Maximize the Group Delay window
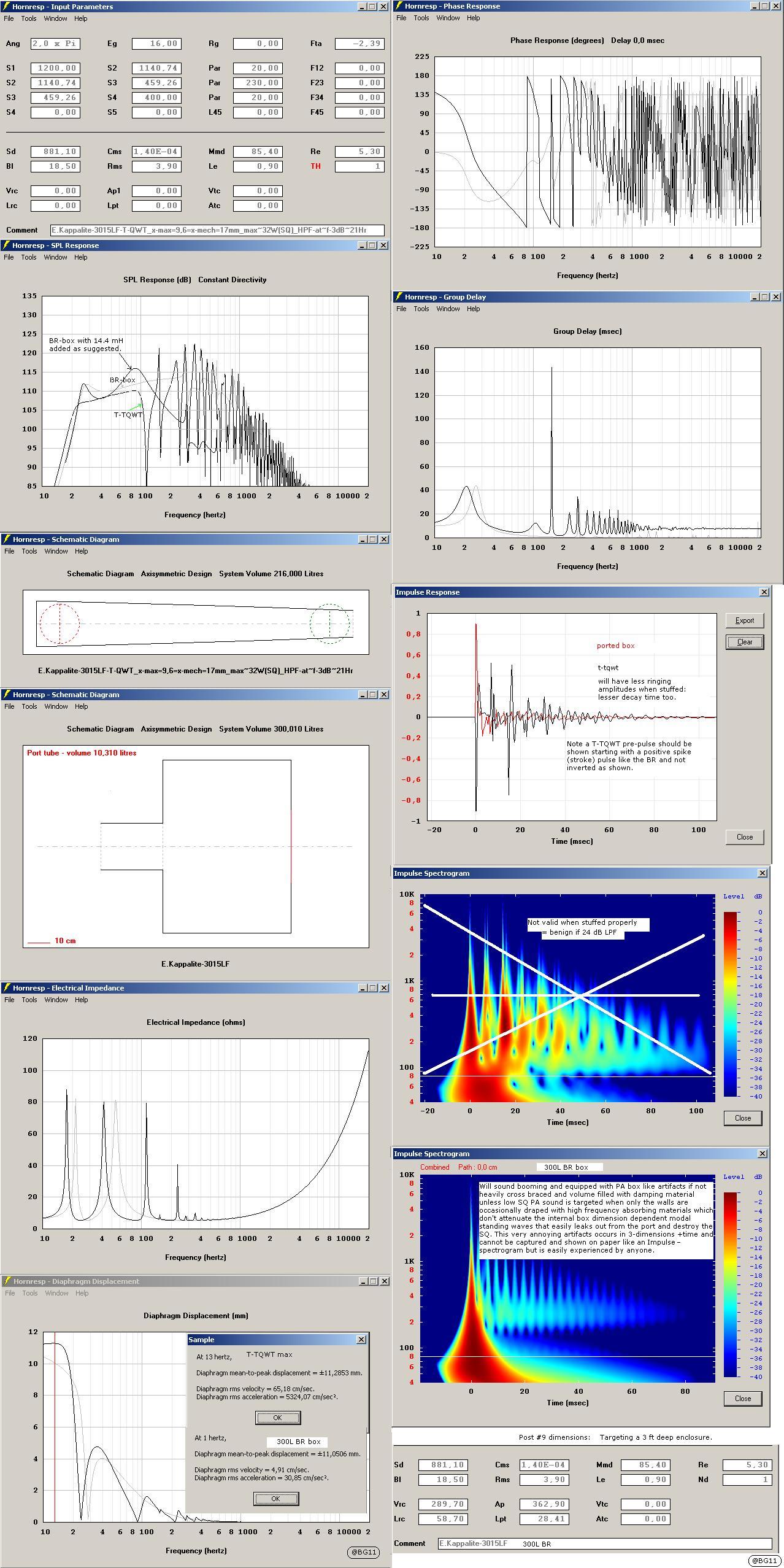The width and height of the screenshot is (784, 1568). click(764, 297)
